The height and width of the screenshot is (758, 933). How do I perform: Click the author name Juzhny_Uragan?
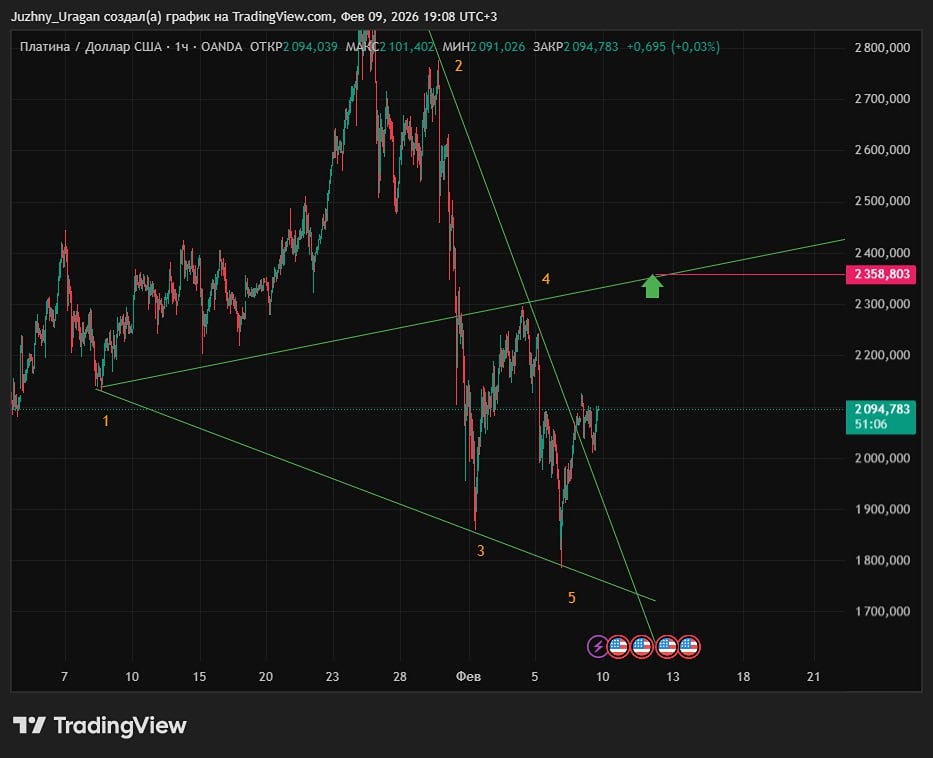(x=55, y=17)
